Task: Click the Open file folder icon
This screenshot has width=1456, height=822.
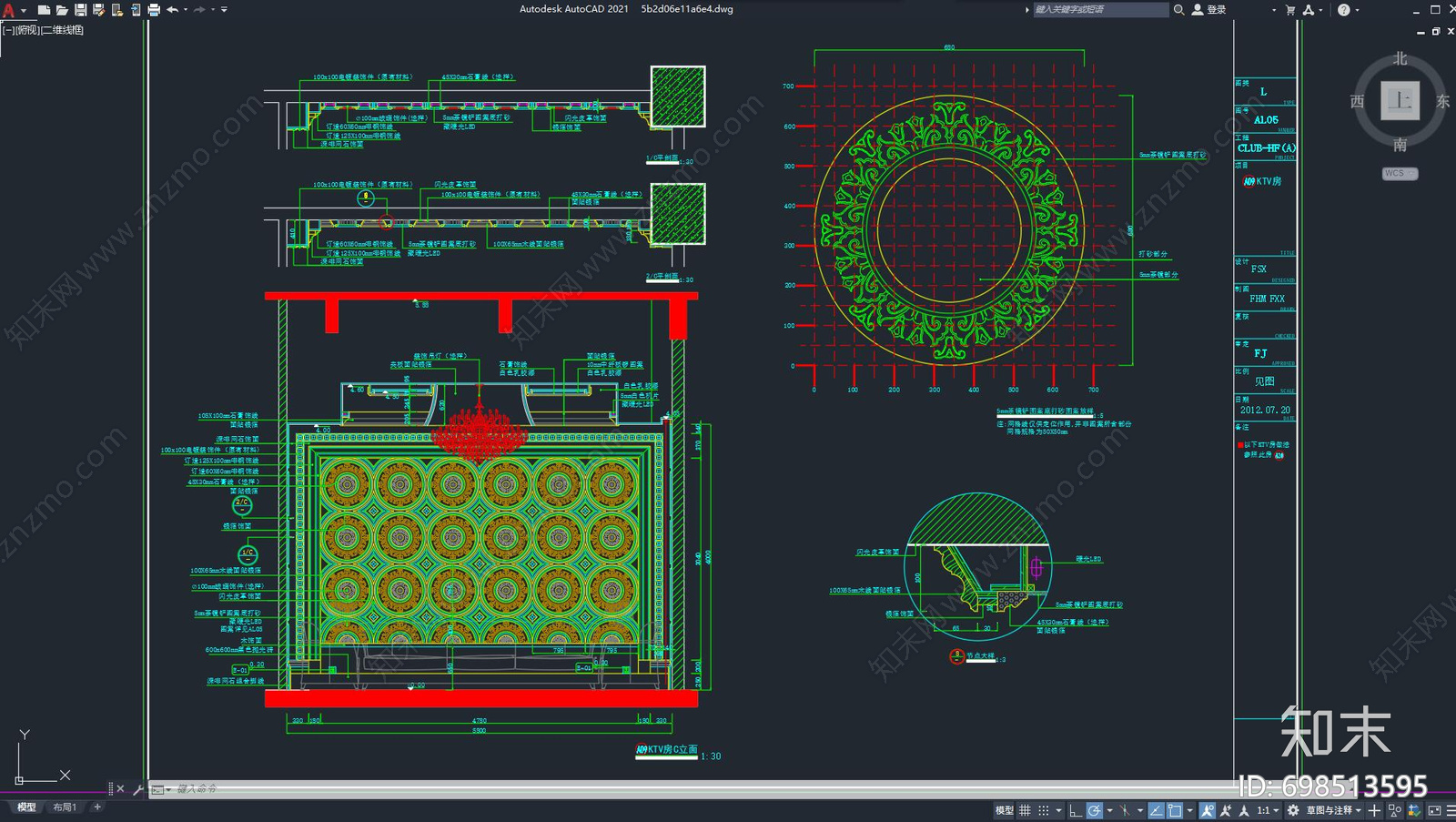Action: click(62, 10)
